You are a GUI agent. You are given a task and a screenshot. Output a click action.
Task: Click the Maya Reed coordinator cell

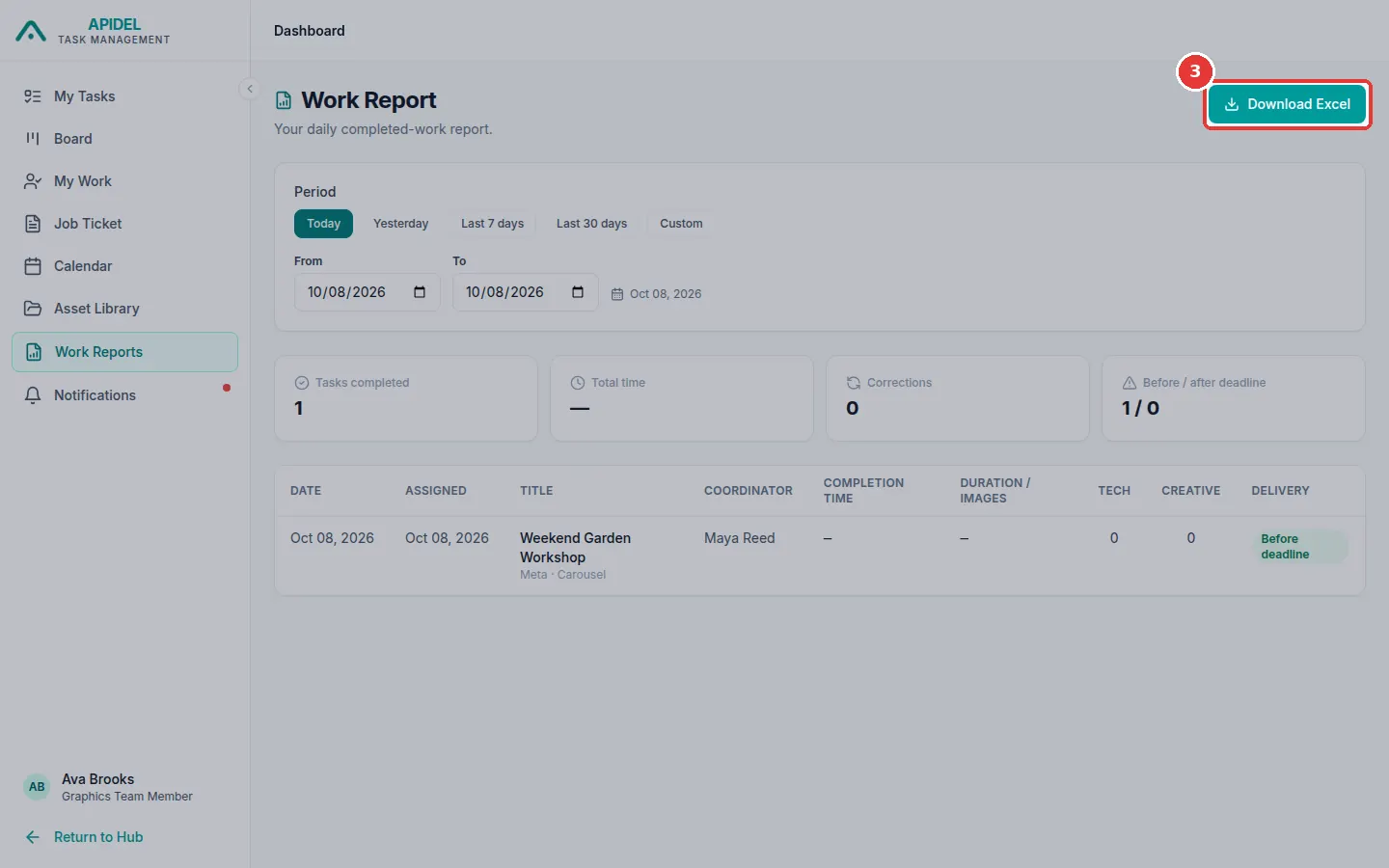(740, 538)
